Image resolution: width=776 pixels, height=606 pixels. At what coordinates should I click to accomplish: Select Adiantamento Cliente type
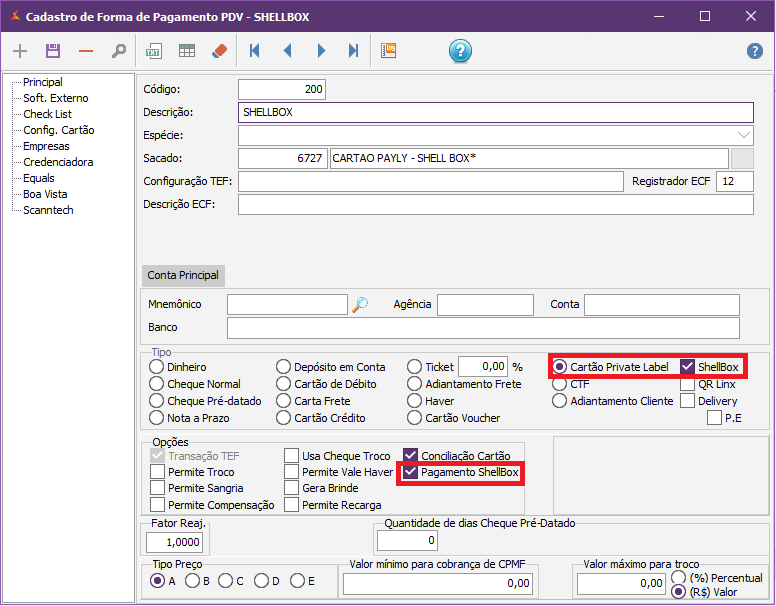click(x=559, y=401)
